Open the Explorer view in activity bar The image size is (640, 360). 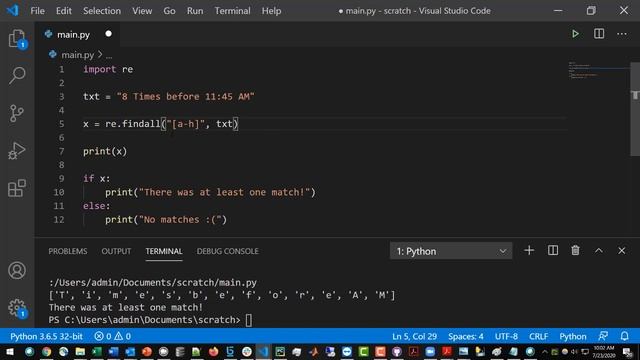[17, 38]
